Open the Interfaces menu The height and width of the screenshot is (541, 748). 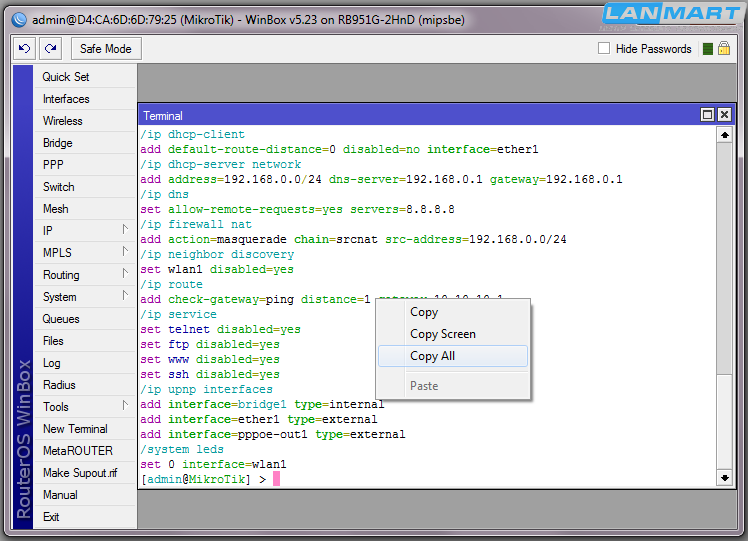pos(85,99)
